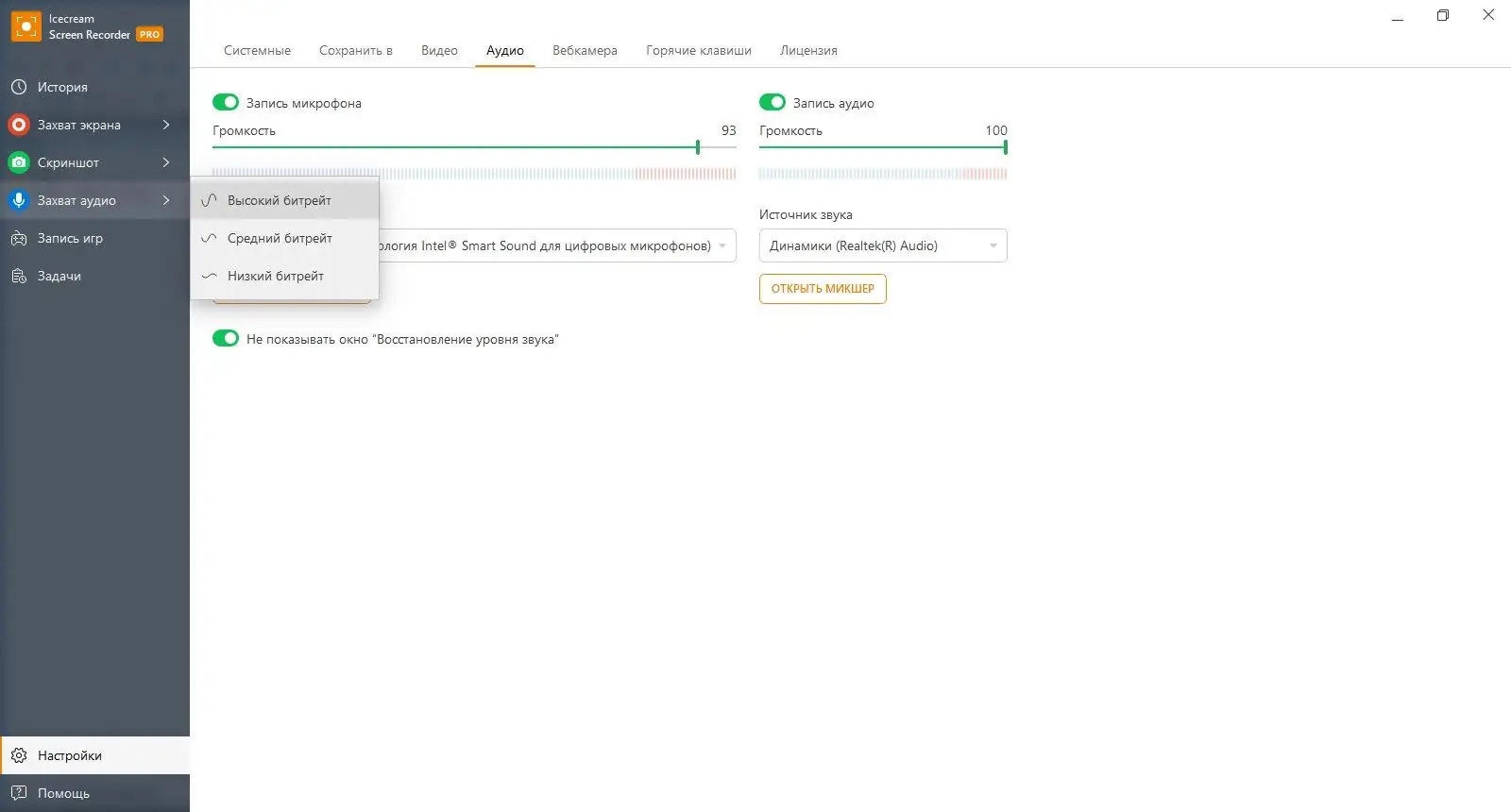Open Запись игр in the sidebar
The image size is (1511, 812).
click(x=94, y=238)
